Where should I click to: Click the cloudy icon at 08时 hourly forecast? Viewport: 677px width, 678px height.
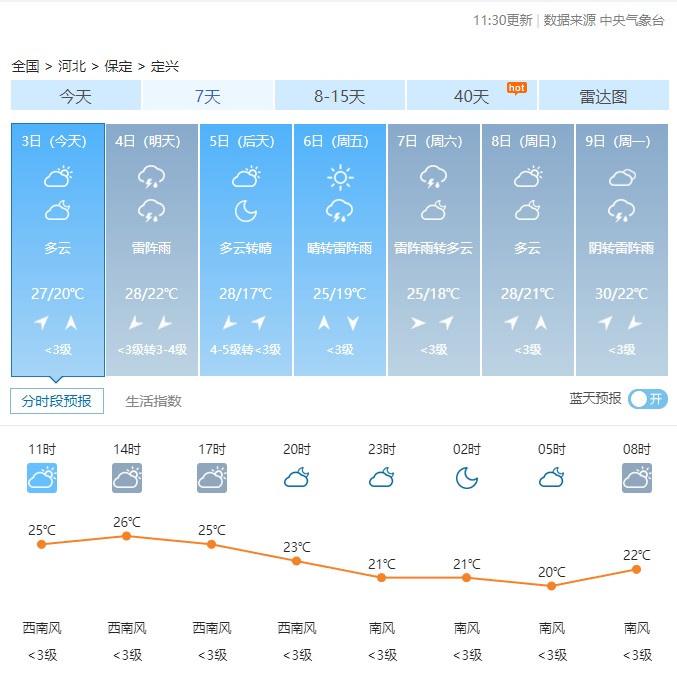coord(637,478)
